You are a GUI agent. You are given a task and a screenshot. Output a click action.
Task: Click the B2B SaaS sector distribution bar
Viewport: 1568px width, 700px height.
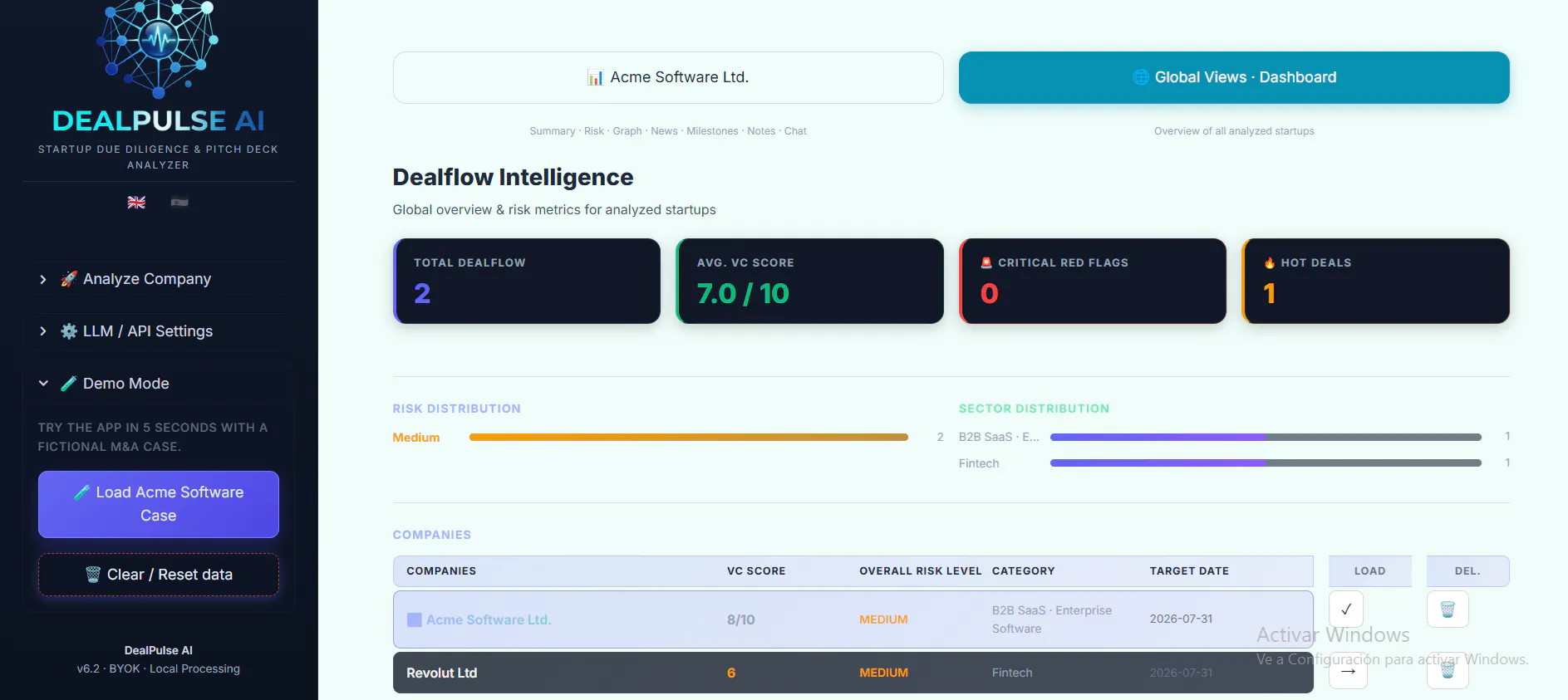coord(1266,437)
